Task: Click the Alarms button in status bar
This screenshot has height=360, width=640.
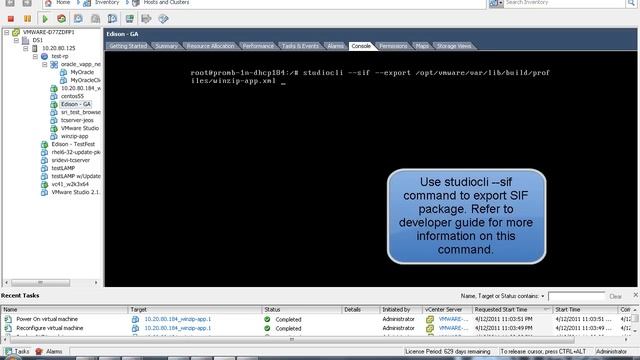Action: coord(49,351)
